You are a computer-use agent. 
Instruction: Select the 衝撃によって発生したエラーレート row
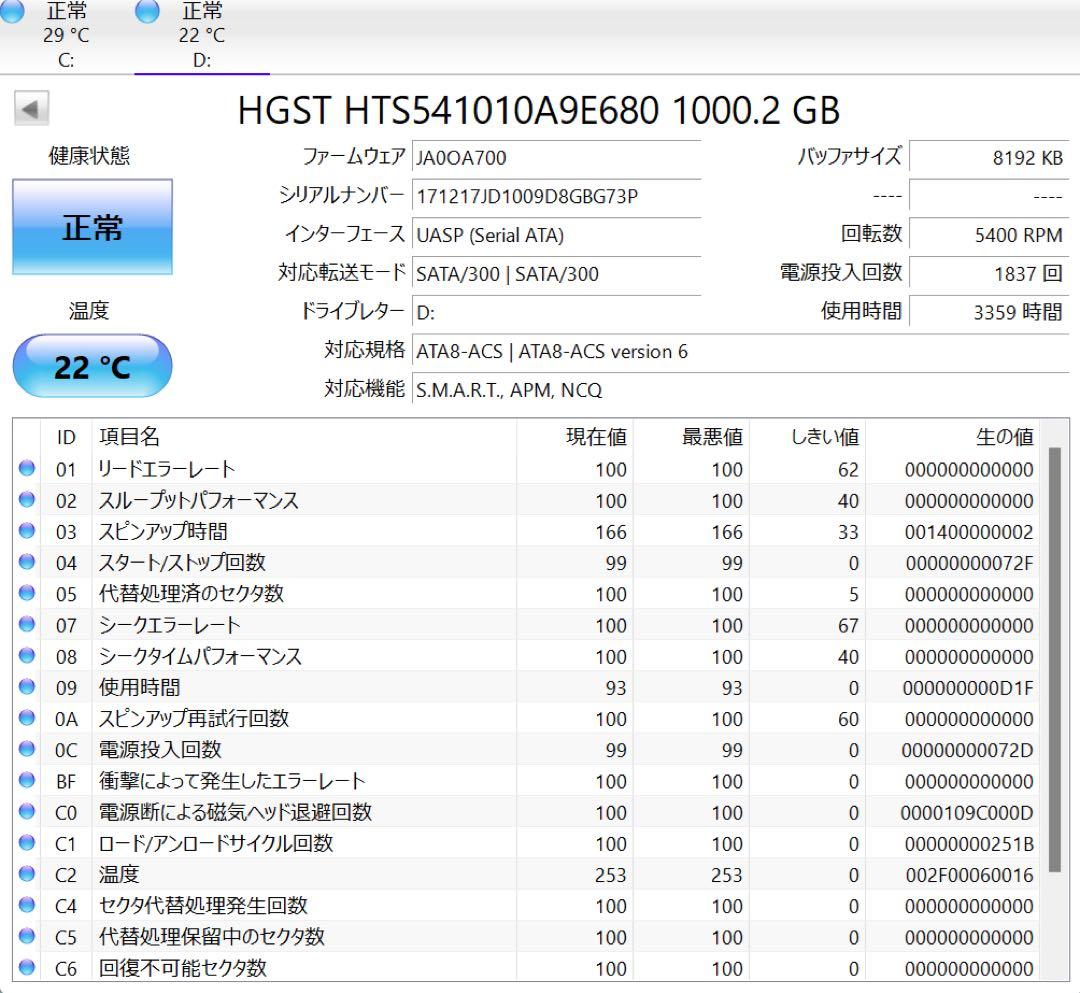tap(526, 781)
